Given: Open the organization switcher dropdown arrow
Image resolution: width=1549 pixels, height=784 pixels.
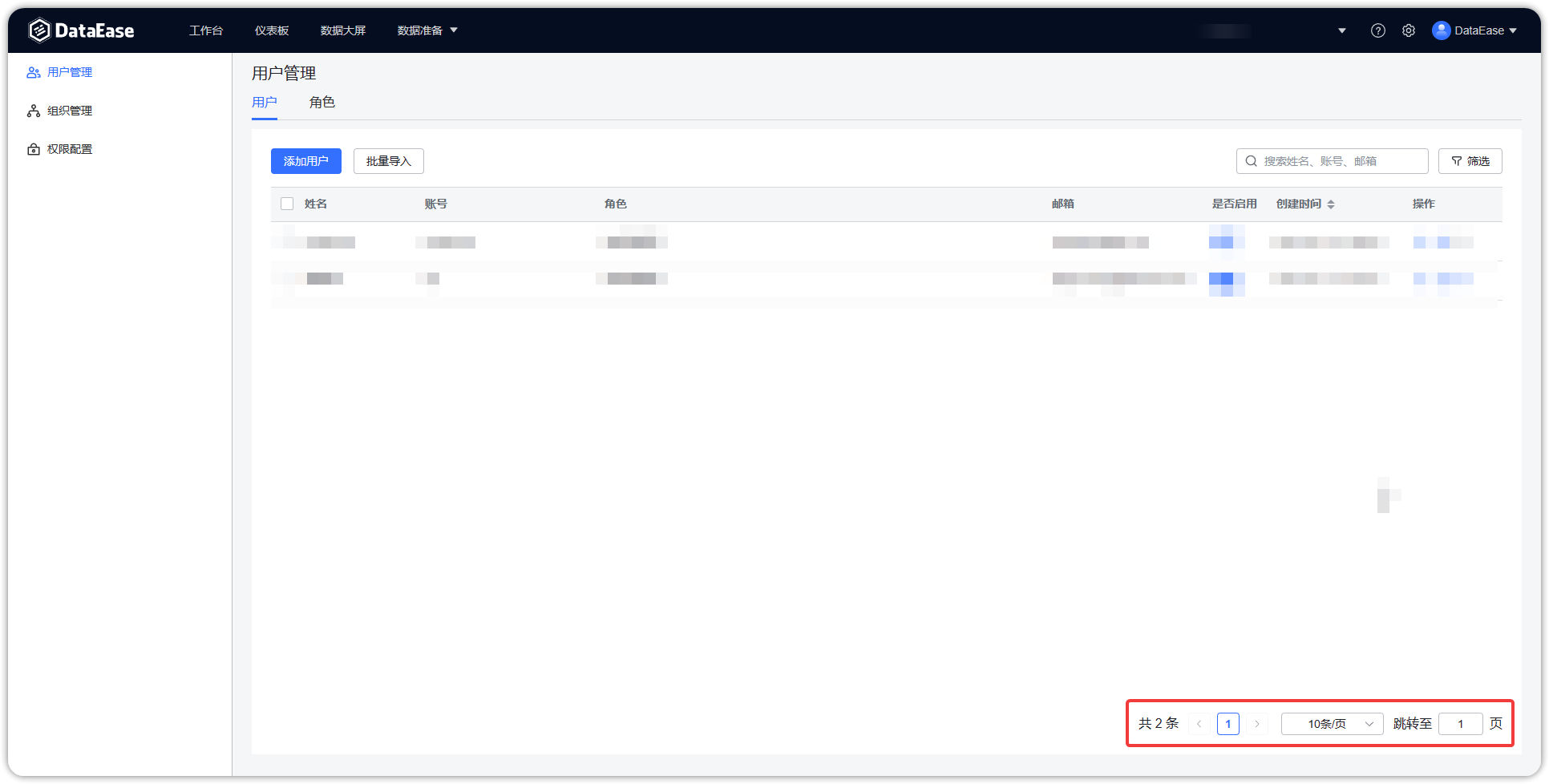Looking at the screenshot, I should 1341,30.
